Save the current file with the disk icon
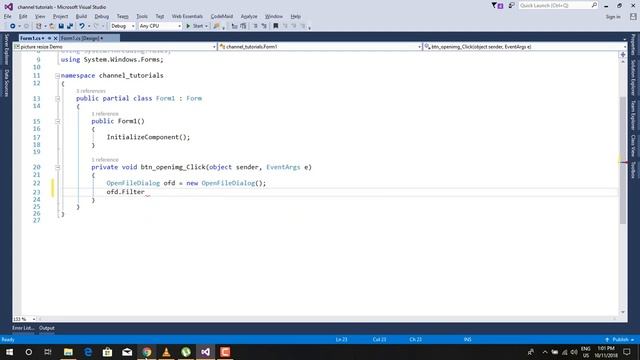The height and width of the screenshot is (360, 640). 61,26
